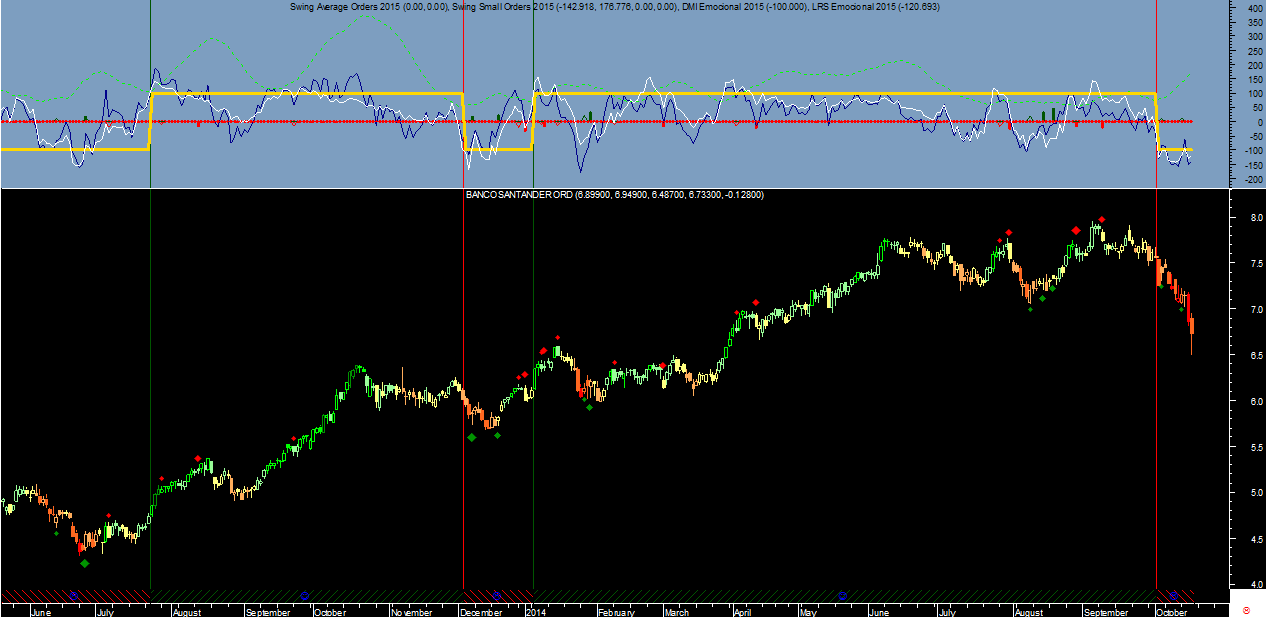Click the blue diamond marker above December

click(x=496, y=595)
